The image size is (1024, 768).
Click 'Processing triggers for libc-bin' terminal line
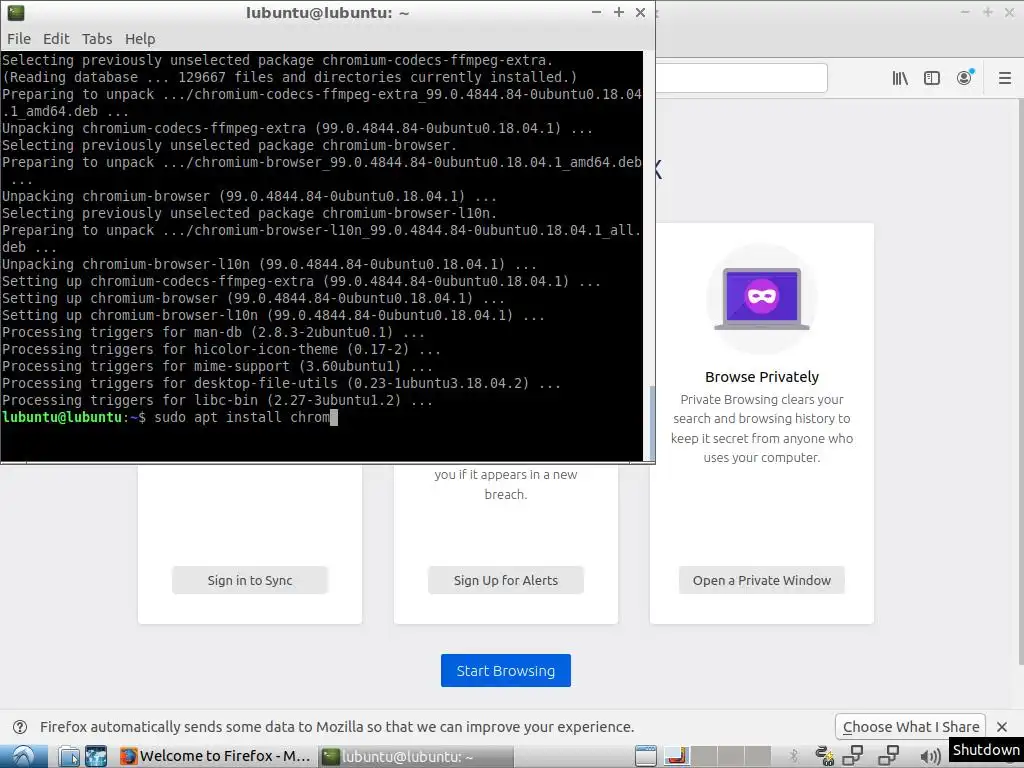217,400
